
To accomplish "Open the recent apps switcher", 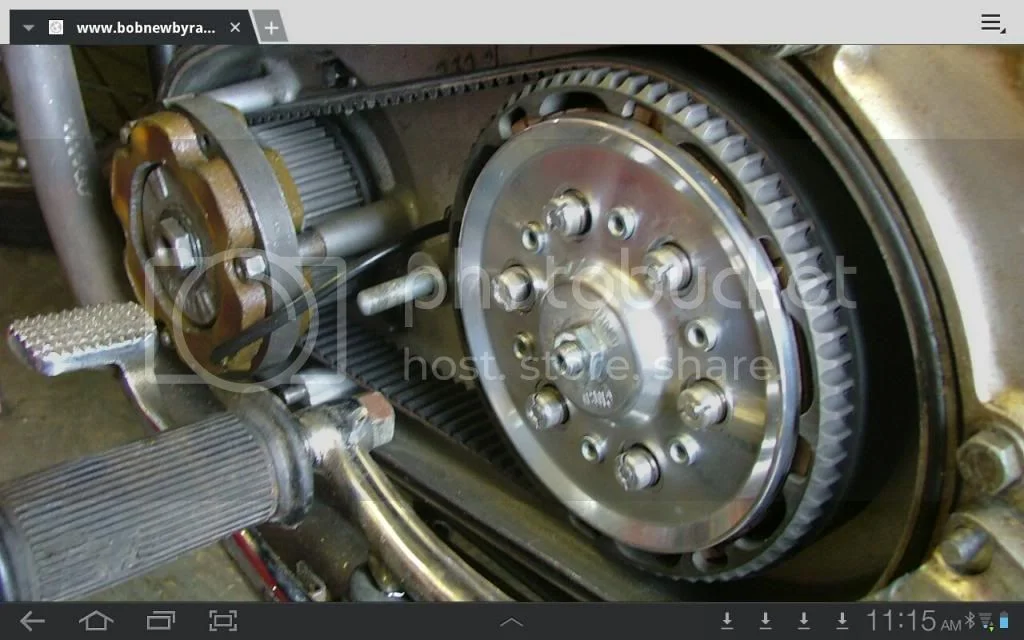I will point(160,621).
